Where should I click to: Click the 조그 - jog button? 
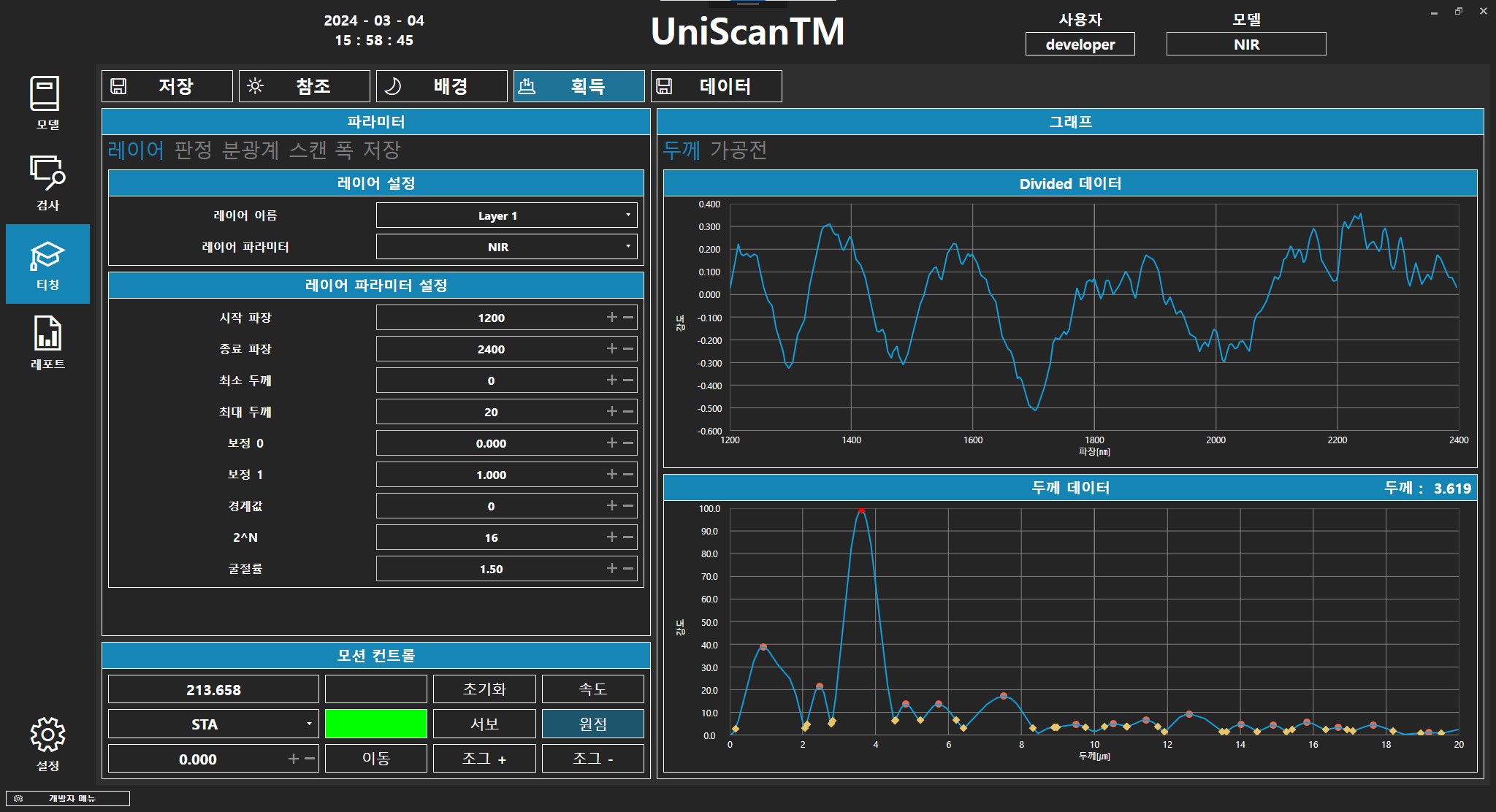(593, 759)
